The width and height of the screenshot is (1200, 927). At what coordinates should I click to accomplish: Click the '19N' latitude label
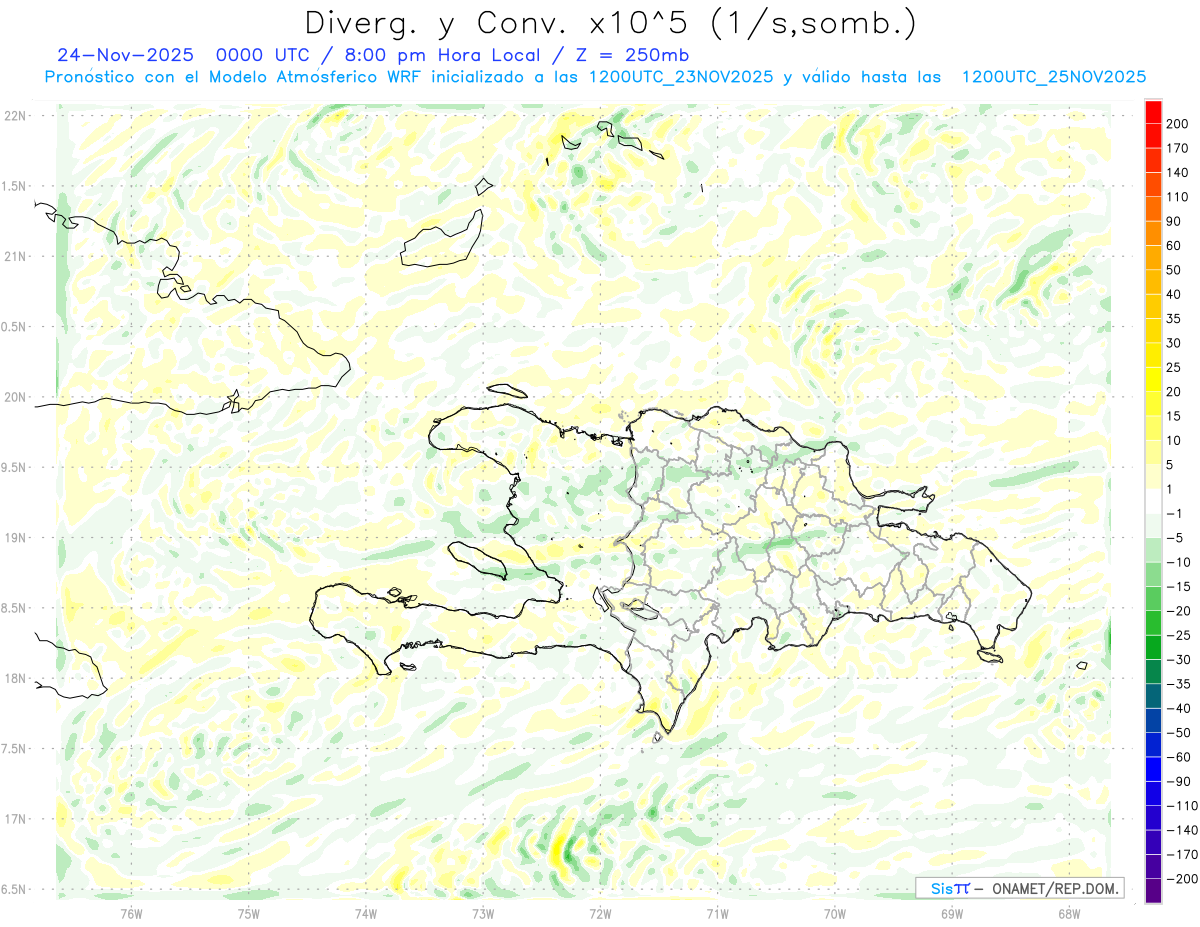pos(15,538)
